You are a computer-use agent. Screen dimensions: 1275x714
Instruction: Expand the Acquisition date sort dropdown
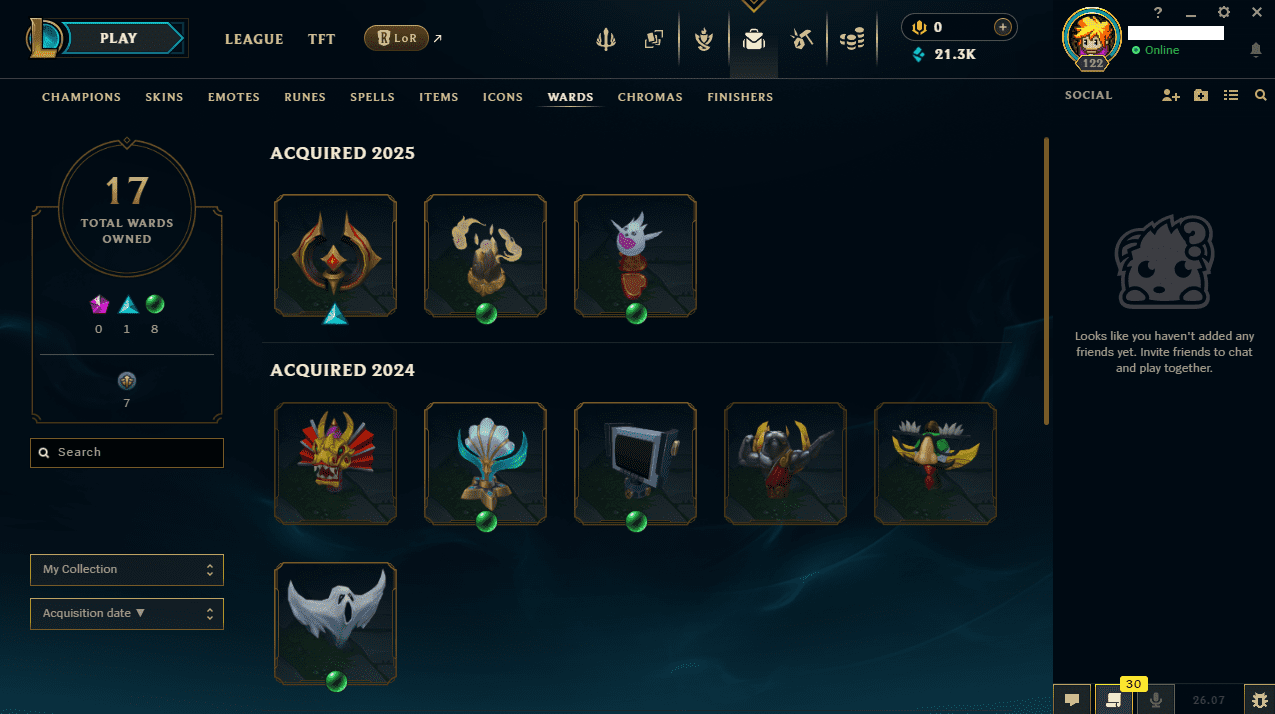click(x=127, y=613)
